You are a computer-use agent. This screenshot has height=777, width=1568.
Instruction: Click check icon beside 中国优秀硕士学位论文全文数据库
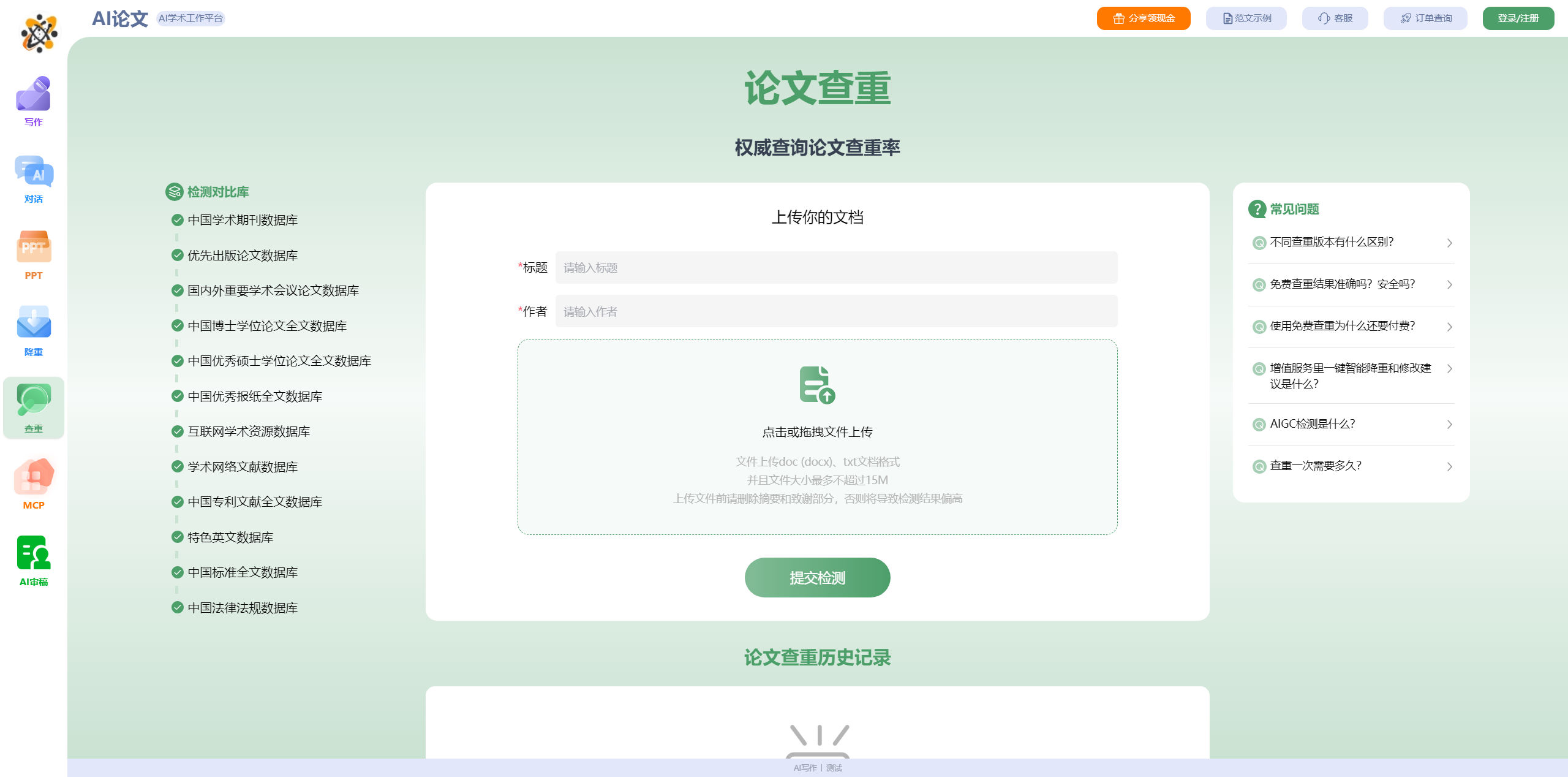[x=178, y=361]
